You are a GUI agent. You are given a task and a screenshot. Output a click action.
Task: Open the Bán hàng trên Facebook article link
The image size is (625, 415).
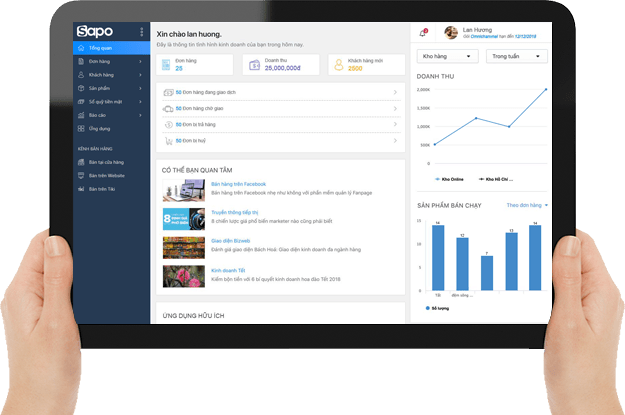click(x=238, y=184)
